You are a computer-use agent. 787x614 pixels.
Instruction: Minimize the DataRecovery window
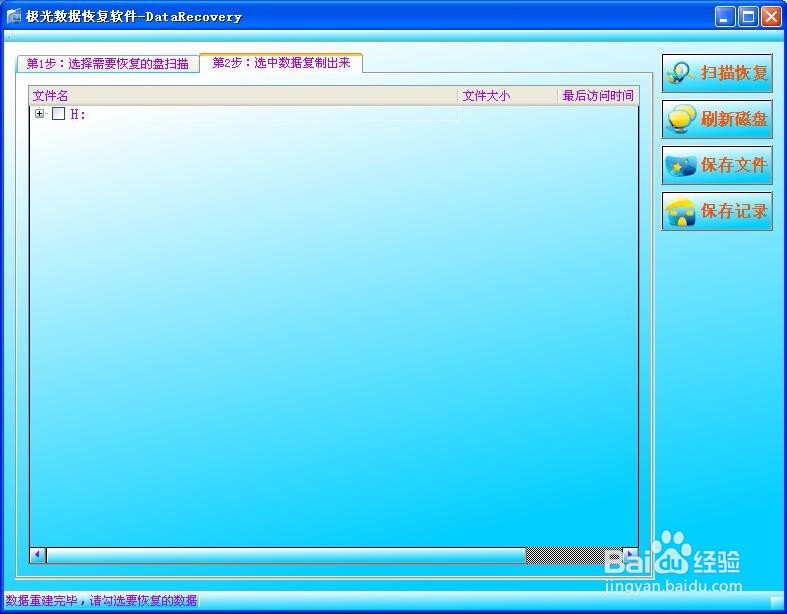click(x=724, y=17)
